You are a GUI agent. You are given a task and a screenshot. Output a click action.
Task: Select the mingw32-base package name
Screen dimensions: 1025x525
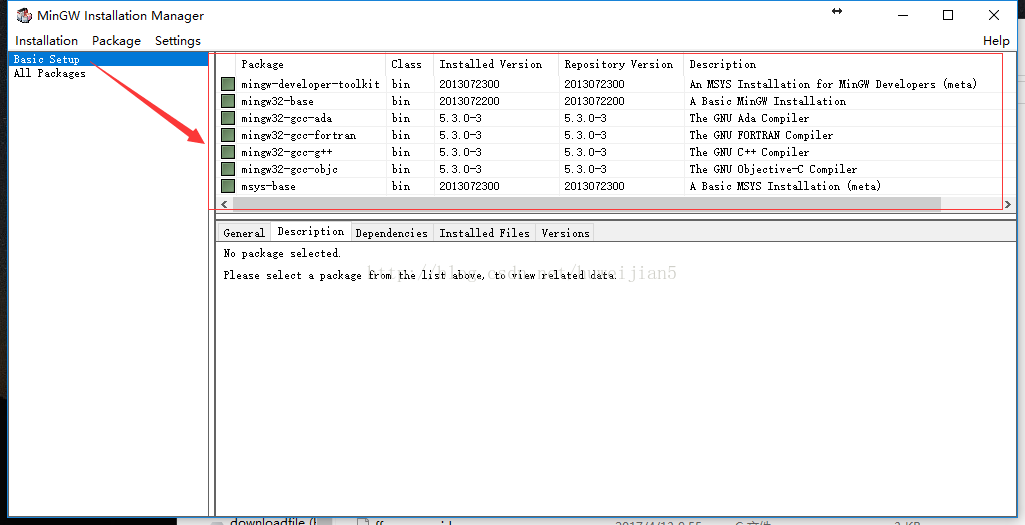[277, 101]
